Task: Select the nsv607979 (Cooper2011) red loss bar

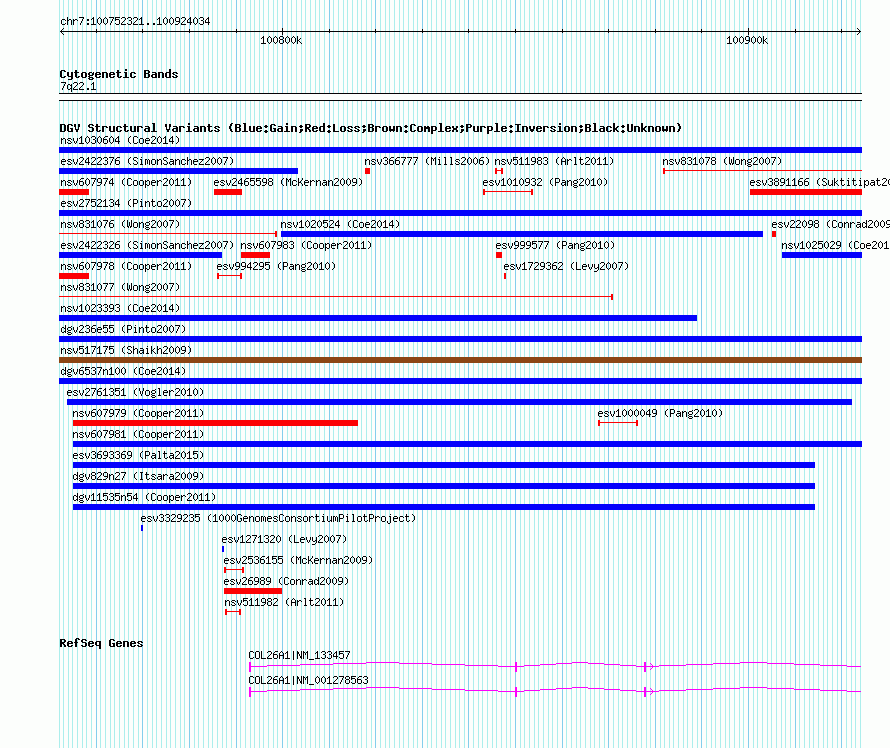Action: pos(215,423)
